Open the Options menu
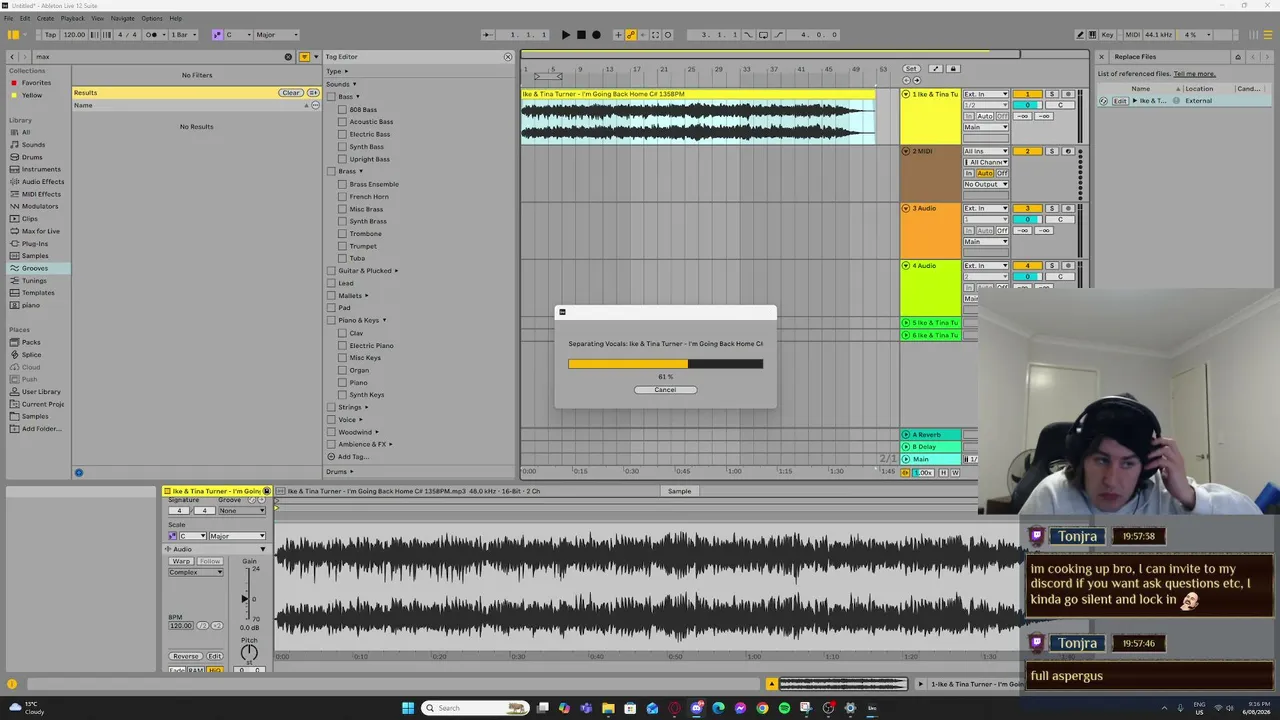Viewport: 1280px width, 720px height. tap(152, 18)
